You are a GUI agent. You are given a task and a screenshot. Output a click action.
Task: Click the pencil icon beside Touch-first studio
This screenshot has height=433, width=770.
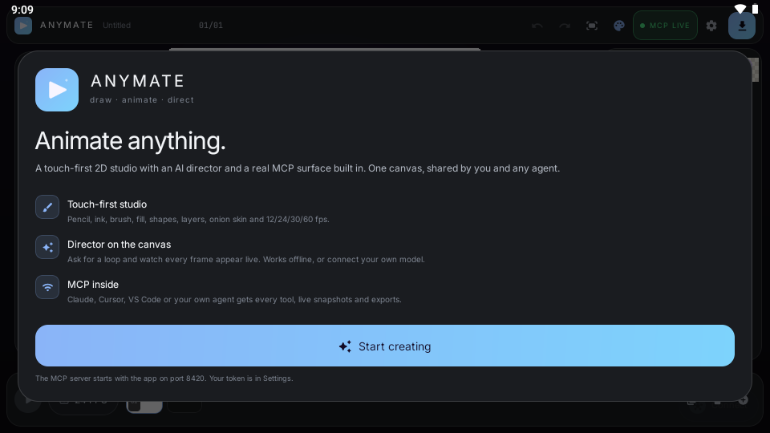point(47,207)
